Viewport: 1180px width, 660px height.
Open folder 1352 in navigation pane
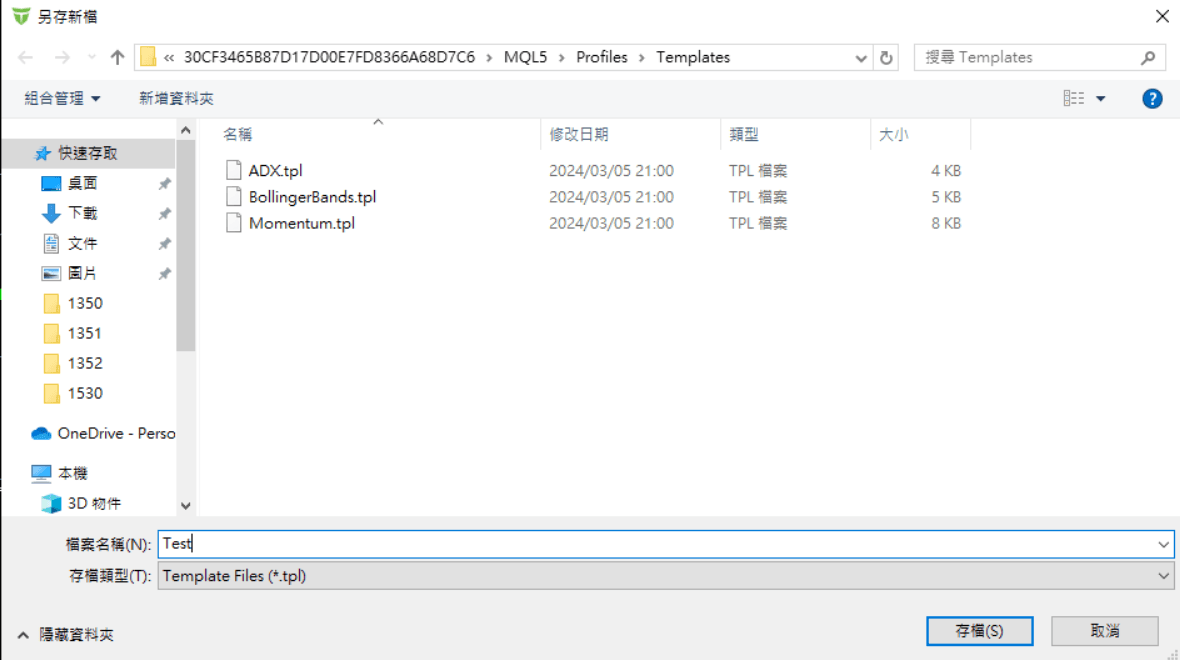(x=85, y=363)
